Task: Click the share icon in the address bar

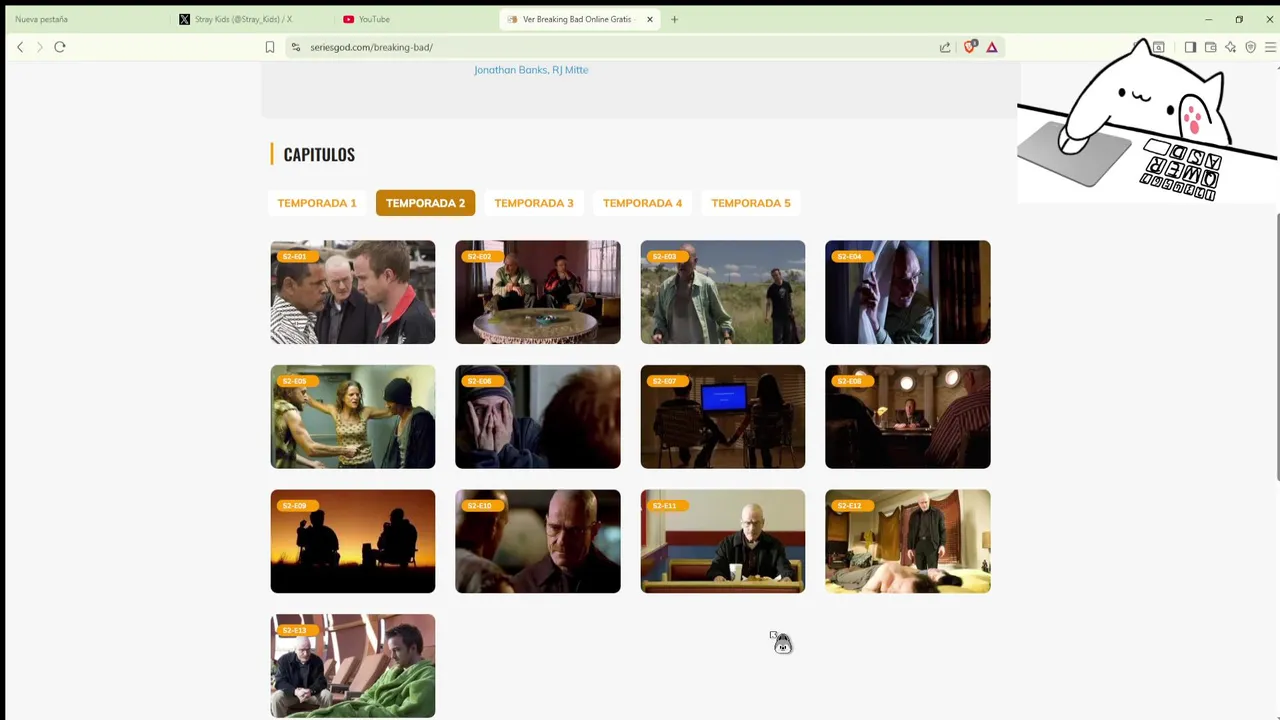Action: point(945,47)
